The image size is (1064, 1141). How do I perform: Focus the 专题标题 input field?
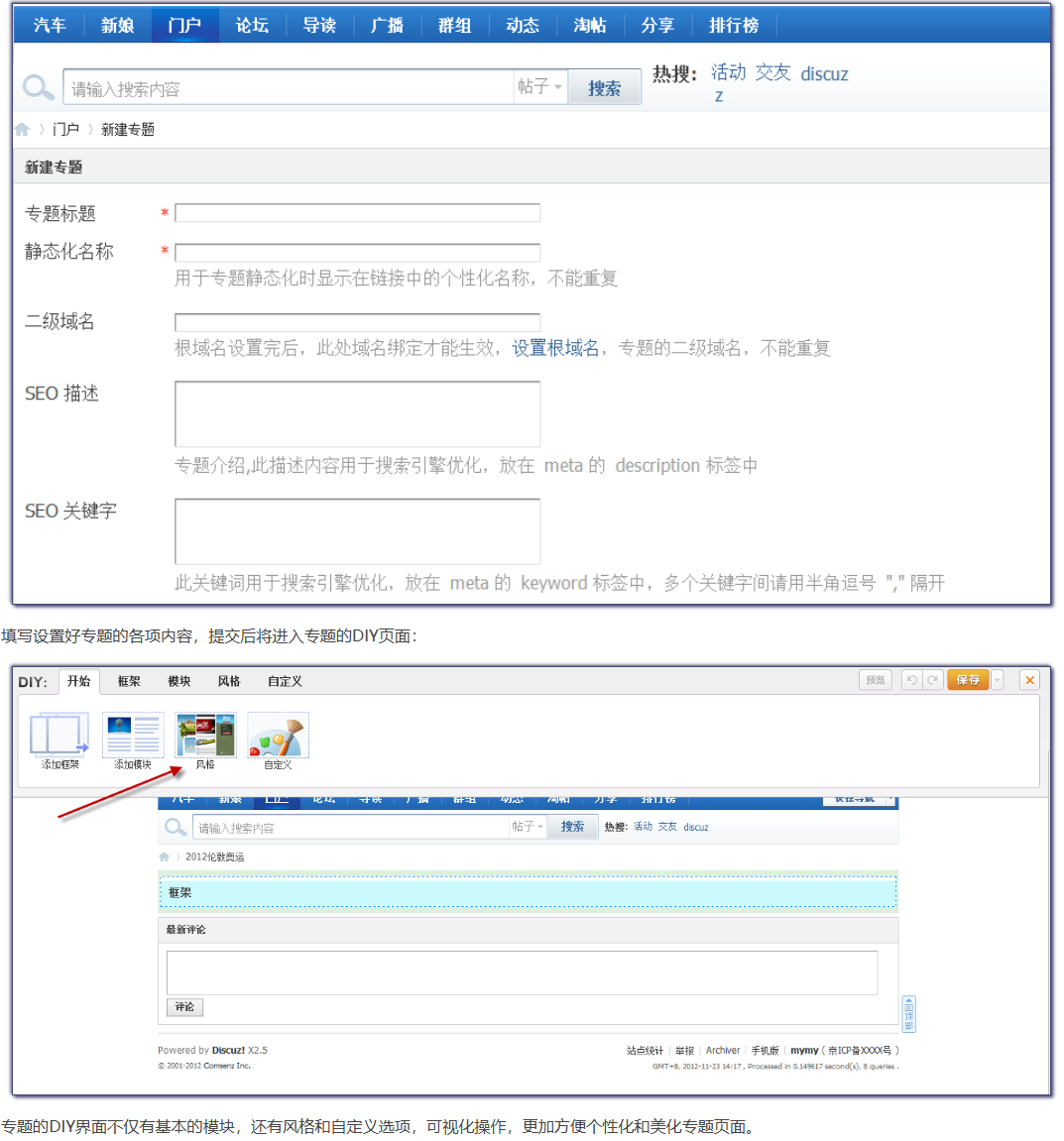coord(357,213)
